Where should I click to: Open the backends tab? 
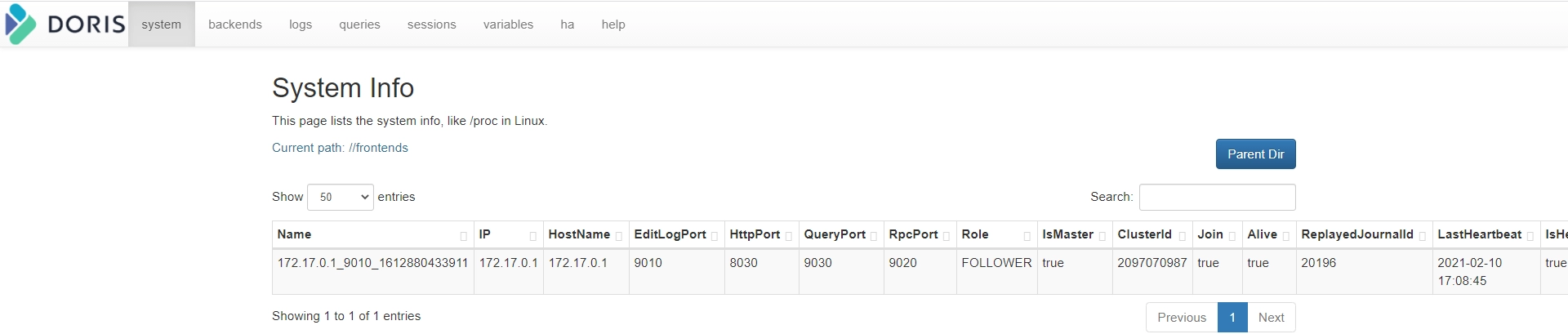tap(235, 24)
